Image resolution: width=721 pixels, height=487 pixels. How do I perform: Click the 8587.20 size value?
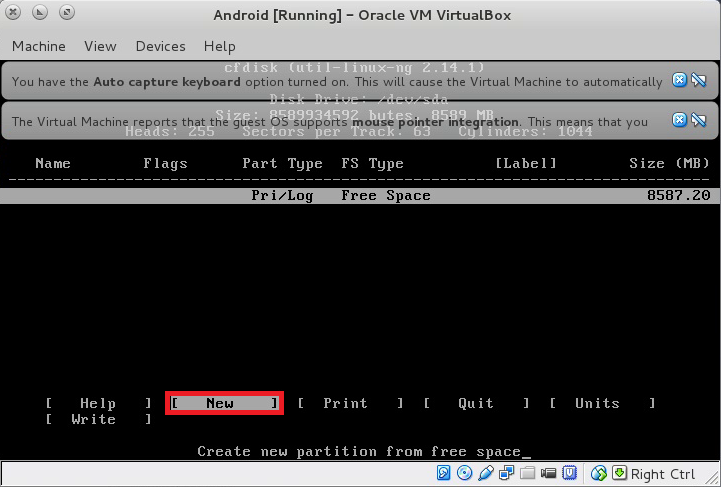tap(678, 195)
